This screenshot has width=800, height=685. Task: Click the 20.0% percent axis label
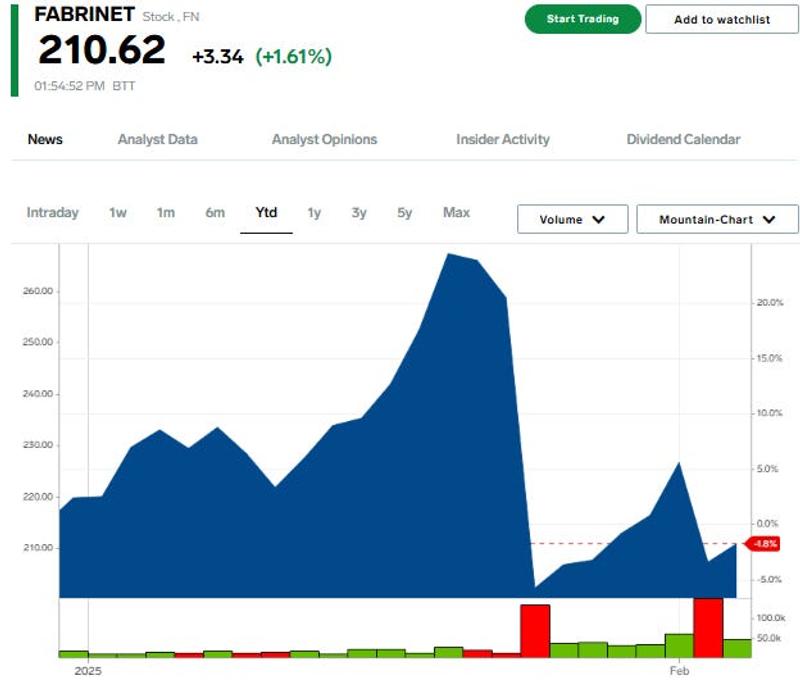tap(770, 302)
